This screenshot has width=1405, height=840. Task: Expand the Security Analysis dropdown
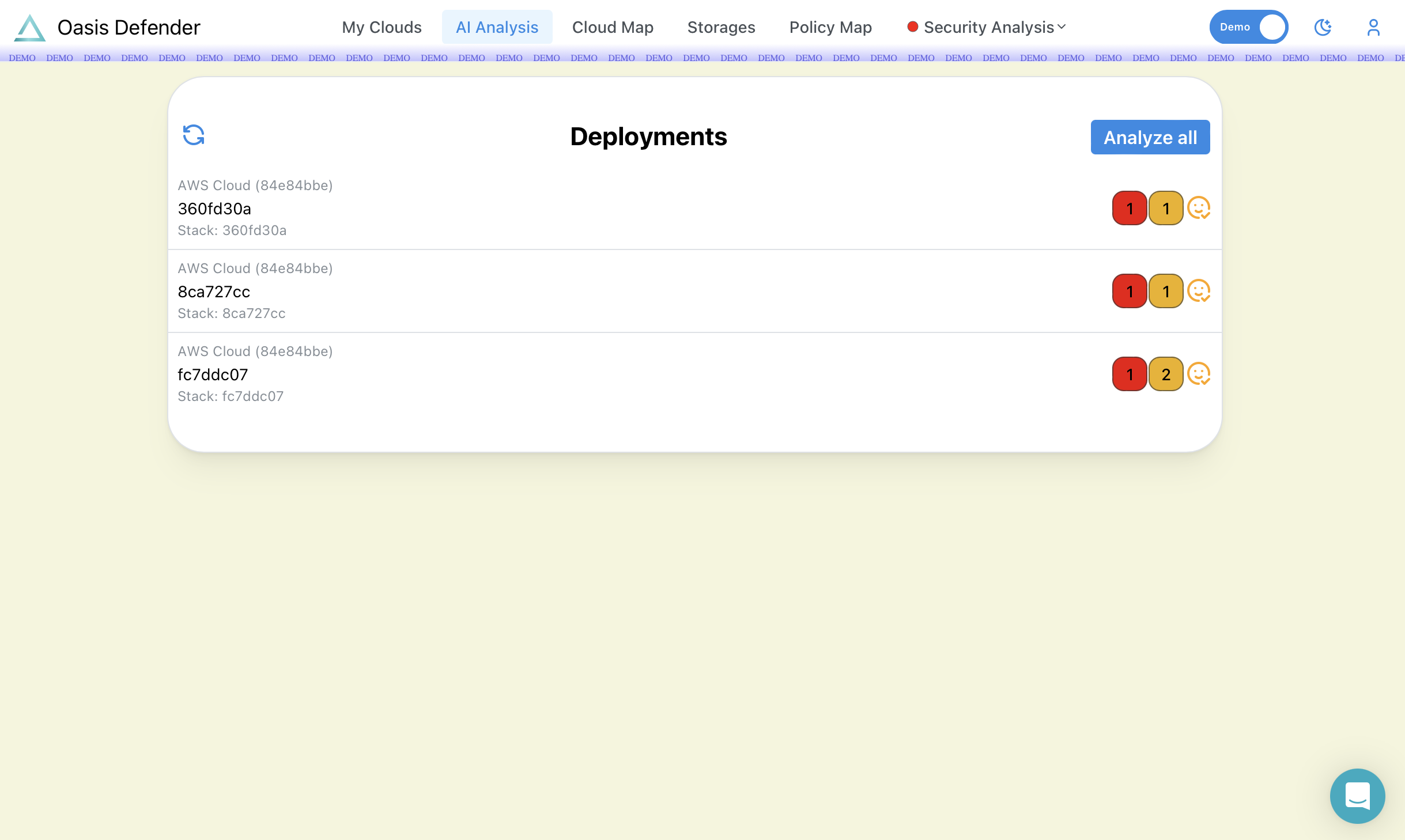click(x=987, y=27)
